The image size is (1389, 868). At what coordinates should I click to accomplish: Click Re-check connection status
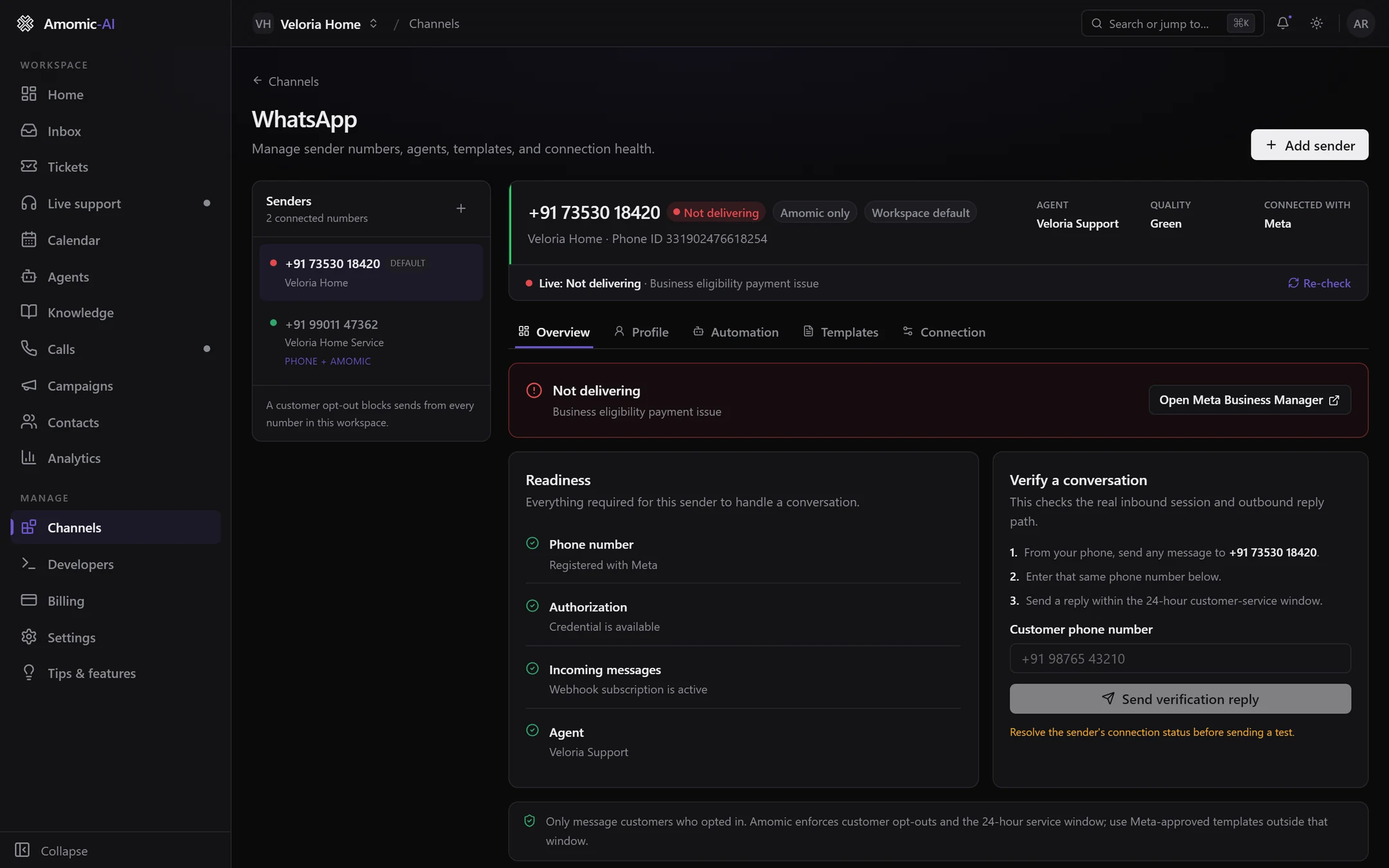[1319, 284]
